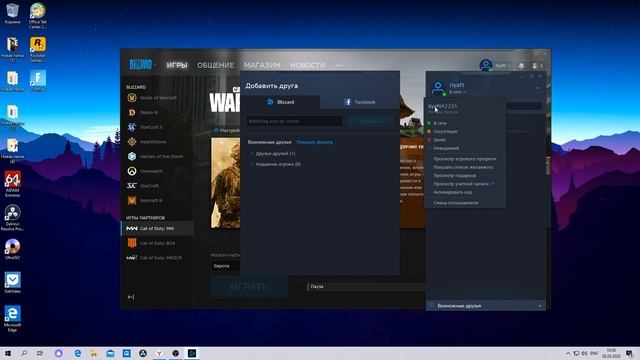Open File Explorer from the taskbar

coord(94,353)
